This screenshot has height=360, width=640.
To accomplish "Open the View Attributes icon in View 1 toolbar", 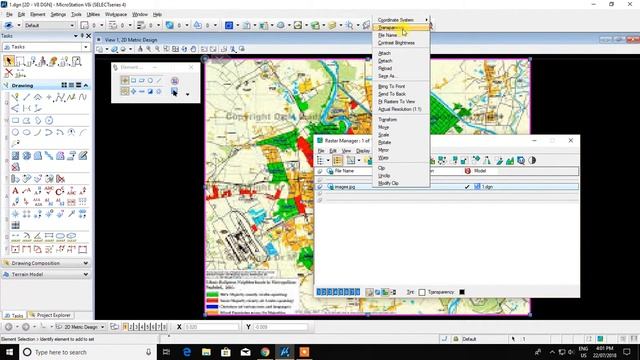I will (x=100, y=49).
